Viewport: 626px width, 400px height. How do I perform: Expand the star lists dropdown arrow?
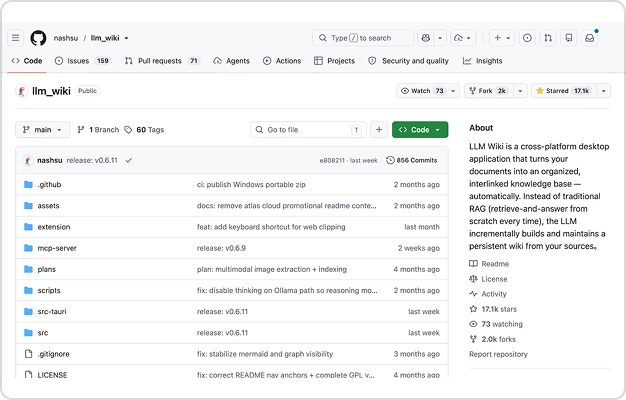(604, 91)
